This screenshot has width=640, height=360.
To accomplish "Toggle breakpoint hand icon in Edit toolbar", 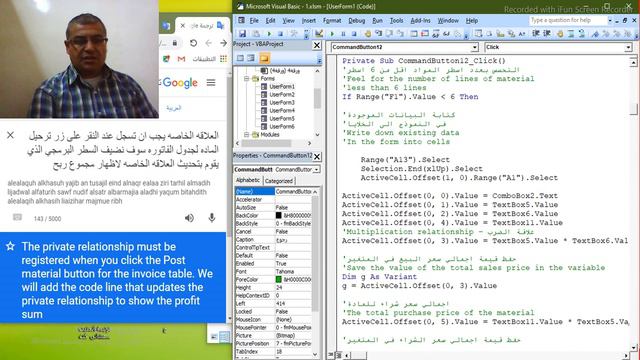I will tap(560, 34).
